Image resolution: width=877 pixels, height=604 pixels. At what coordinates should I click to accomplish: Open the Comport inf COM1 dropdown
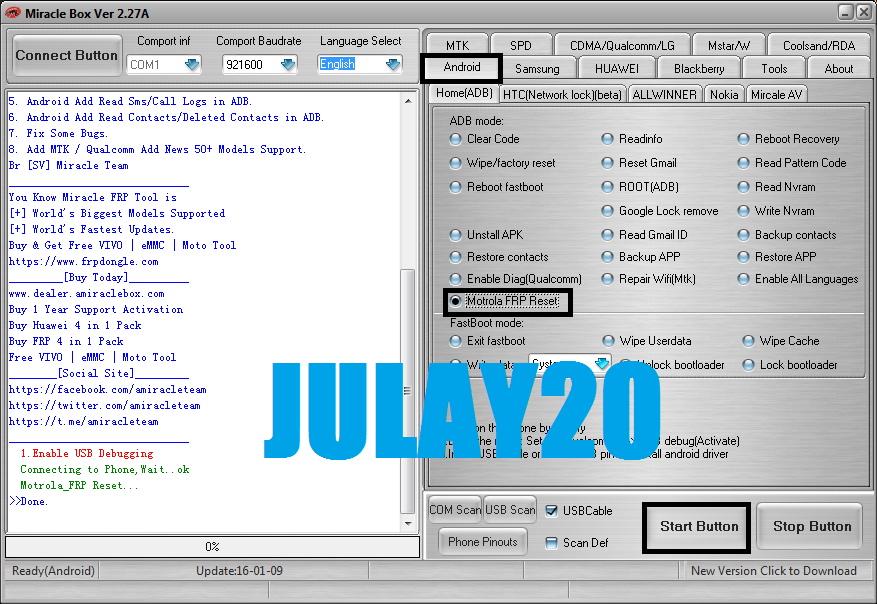192,64
